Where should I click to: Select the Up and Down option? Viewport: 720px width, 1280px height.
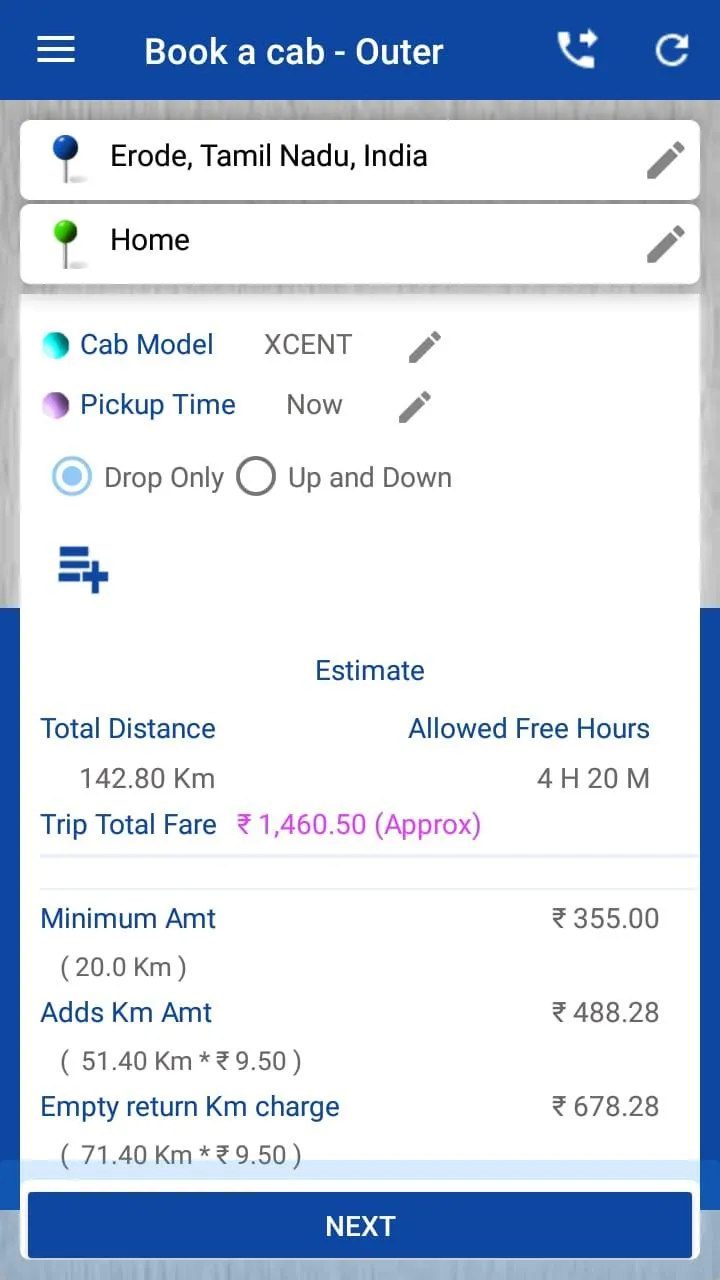pos(344,477)
